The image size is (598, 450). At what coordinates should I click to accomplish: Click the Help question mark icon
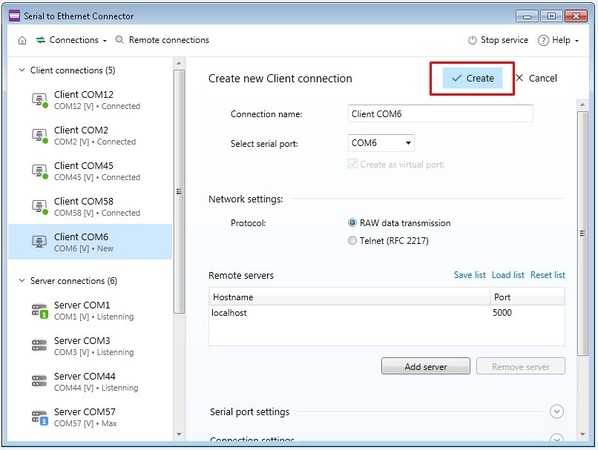point(543,40)
